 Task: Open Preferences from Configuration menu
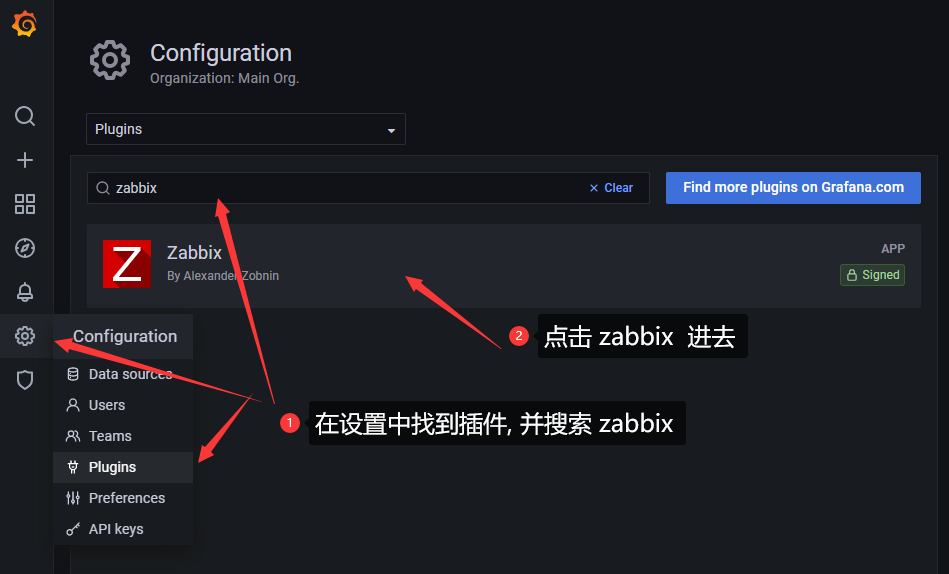[126, 498]
